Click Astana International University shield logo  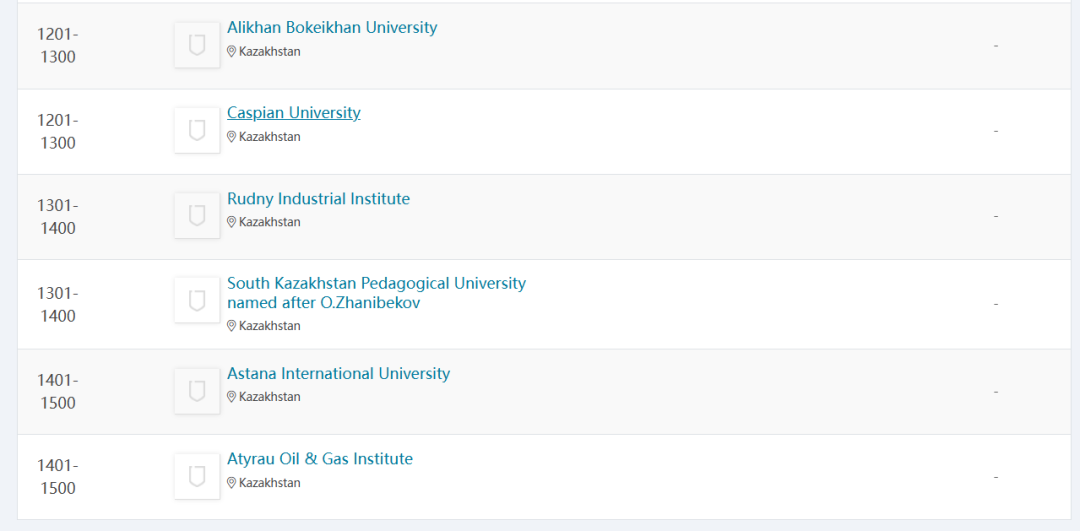197,390
